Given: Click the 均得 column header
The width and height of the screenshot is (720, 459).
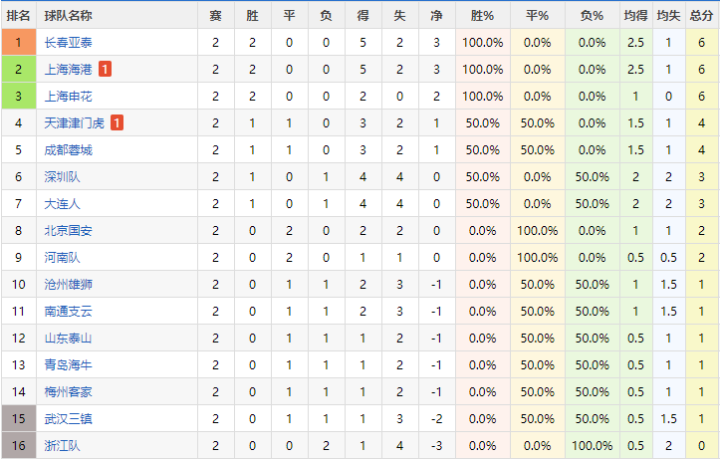Looking at the screenshot, I should 635,16.
